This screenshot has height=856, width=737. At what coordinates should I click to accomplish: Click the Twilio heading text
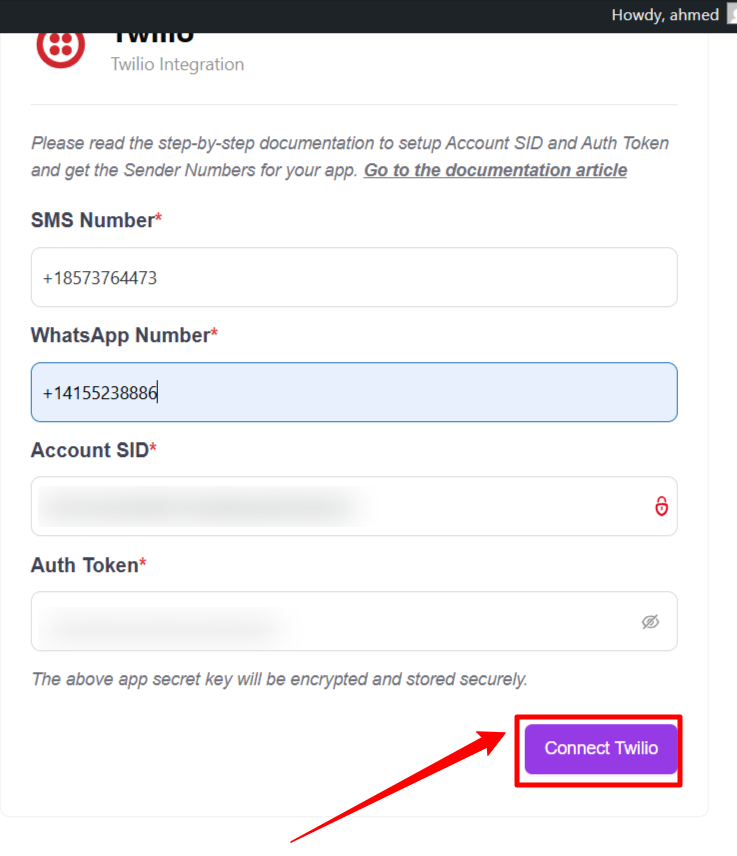click(152, 38)
